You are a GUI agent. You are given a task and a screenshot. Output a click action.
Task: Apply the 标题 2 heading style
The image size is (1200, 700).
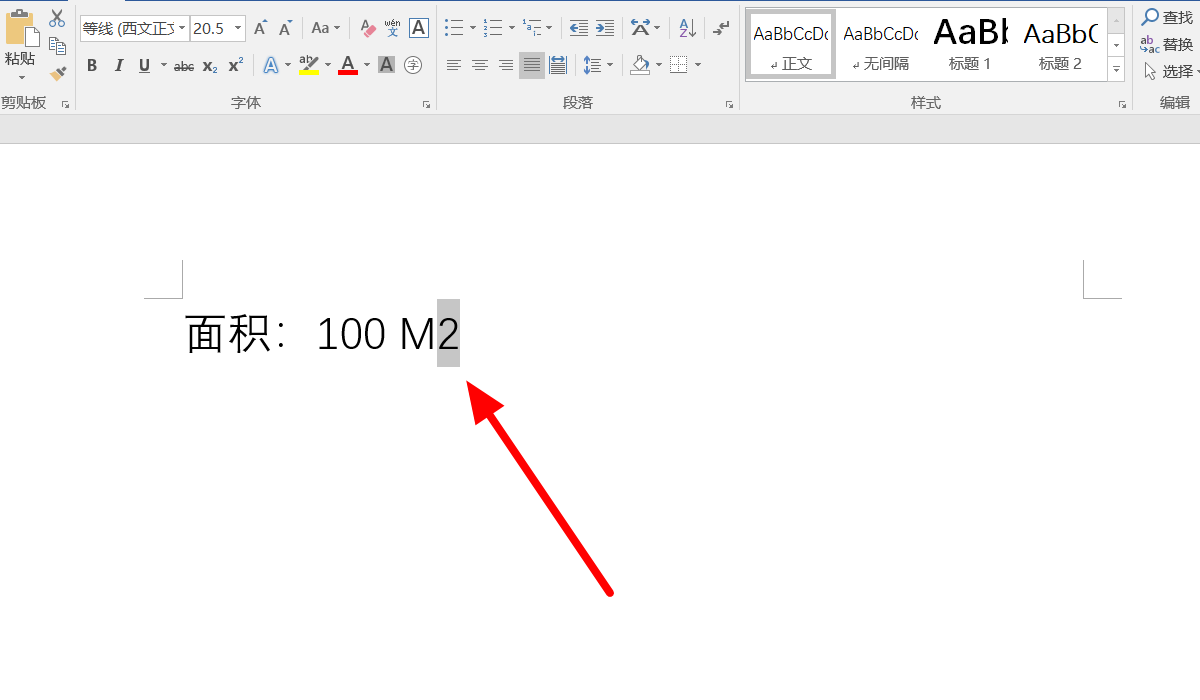(x=1060, y=44)
